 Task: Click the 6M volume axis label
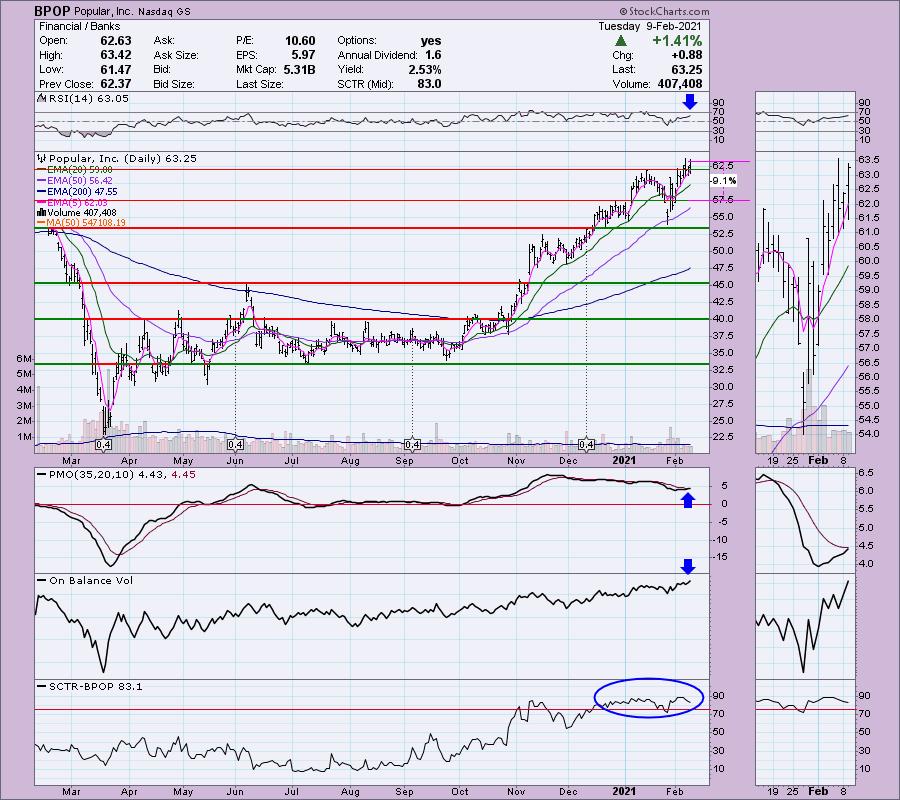pos(24,359)
